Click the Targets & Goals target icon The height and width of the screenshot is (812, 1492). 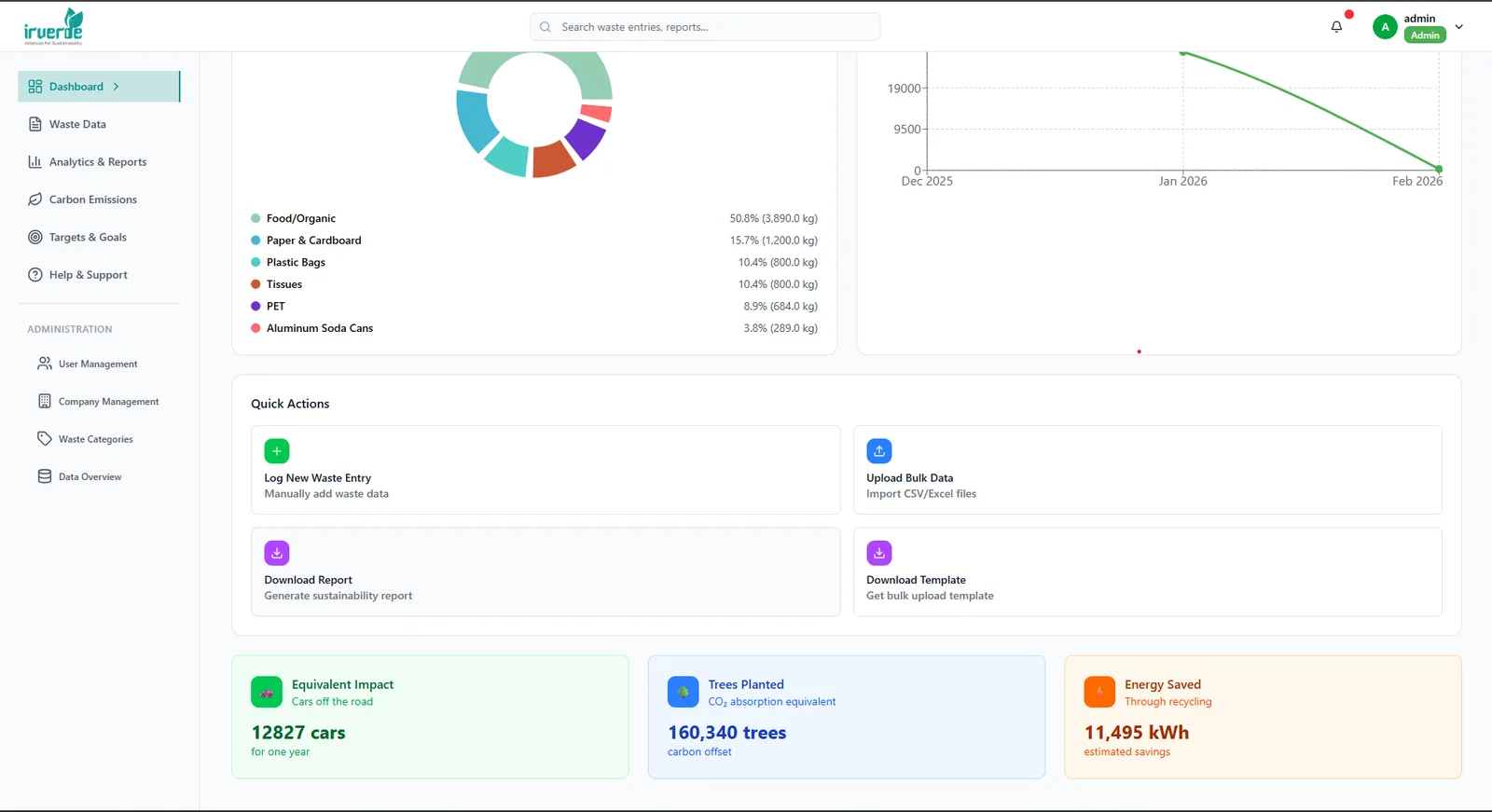tap(35, 237)
